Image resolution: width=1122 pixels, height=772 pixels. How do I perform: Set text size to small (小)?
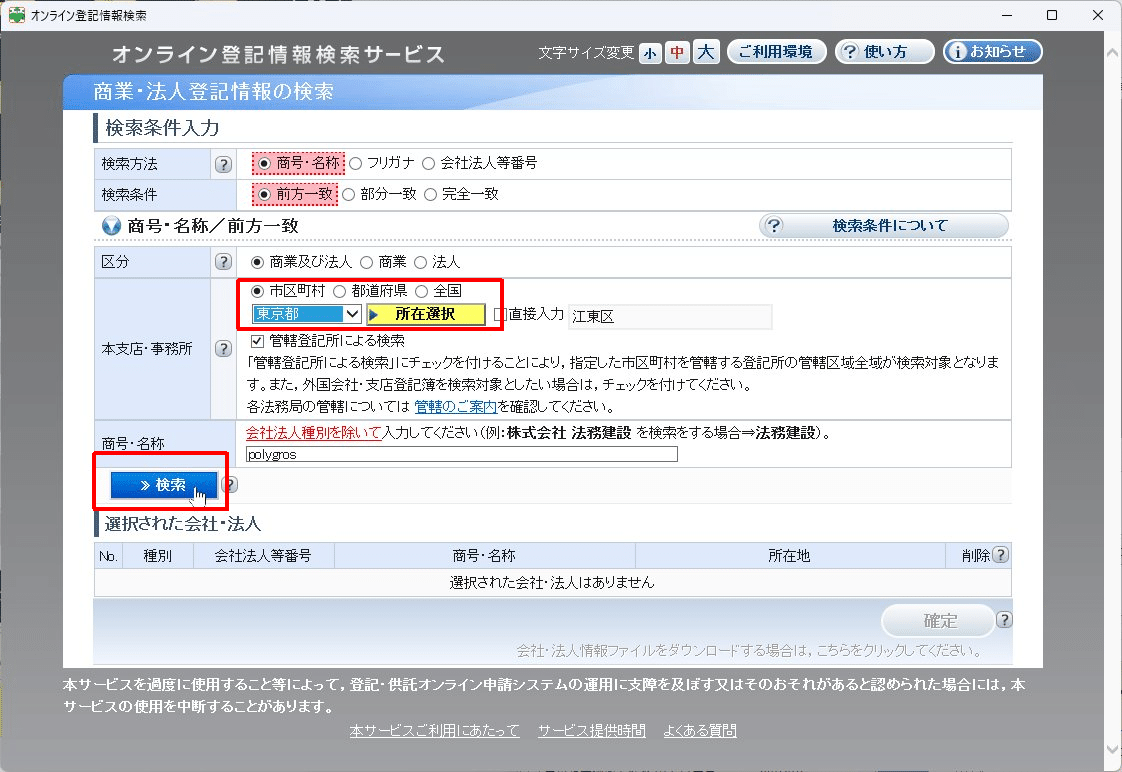[650, 53]
